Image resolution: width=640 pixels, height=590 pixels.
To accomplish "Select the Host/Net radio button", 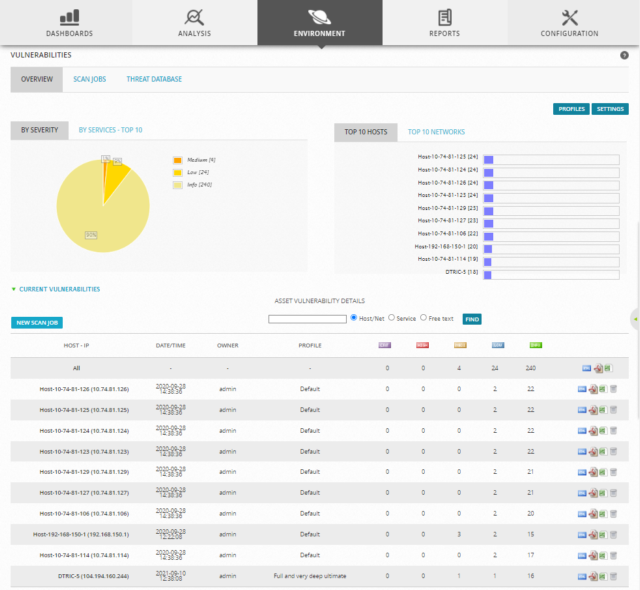I will pyautogui.click(x=354, y=318).
